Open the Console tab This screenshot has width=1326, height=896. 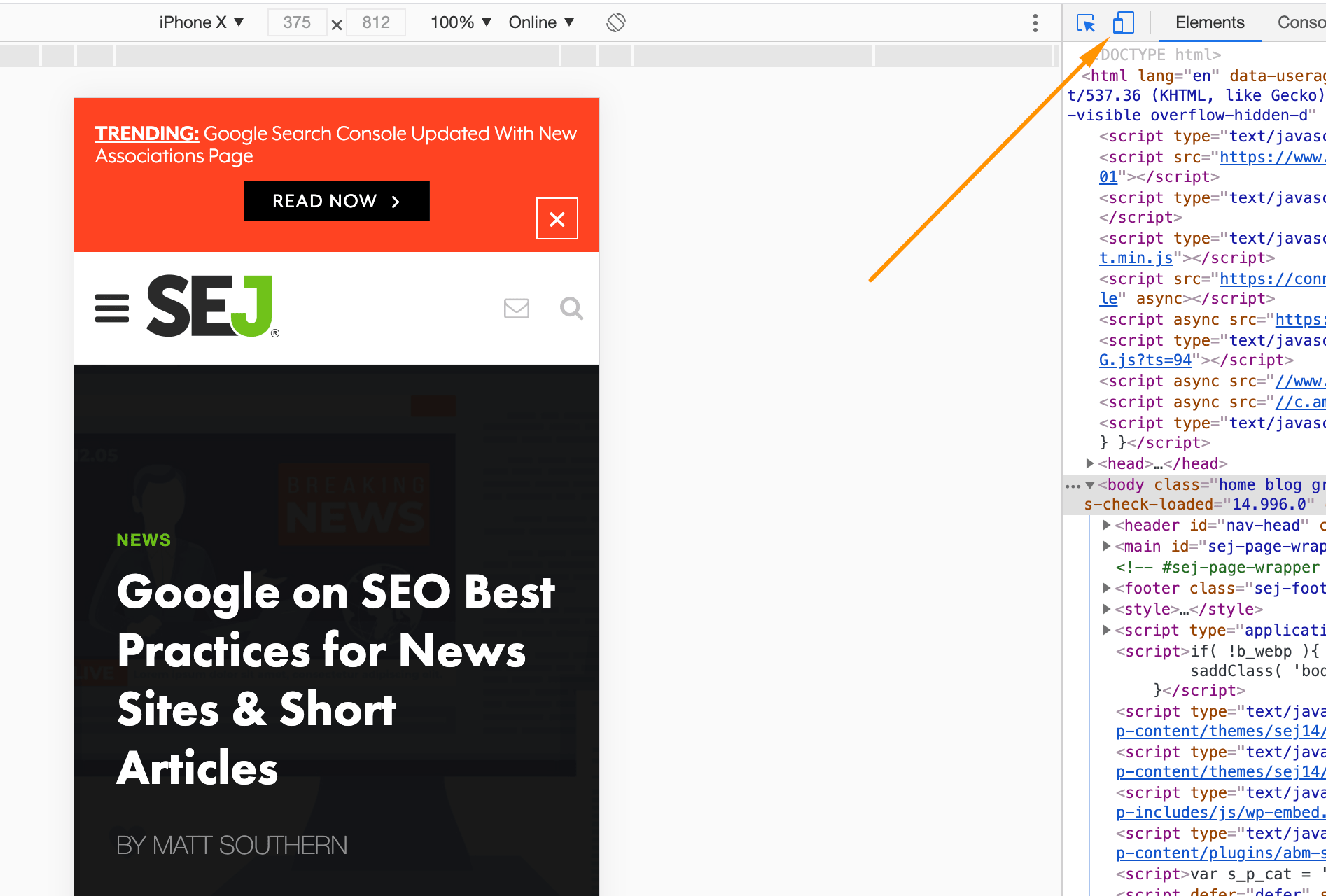1300,22
